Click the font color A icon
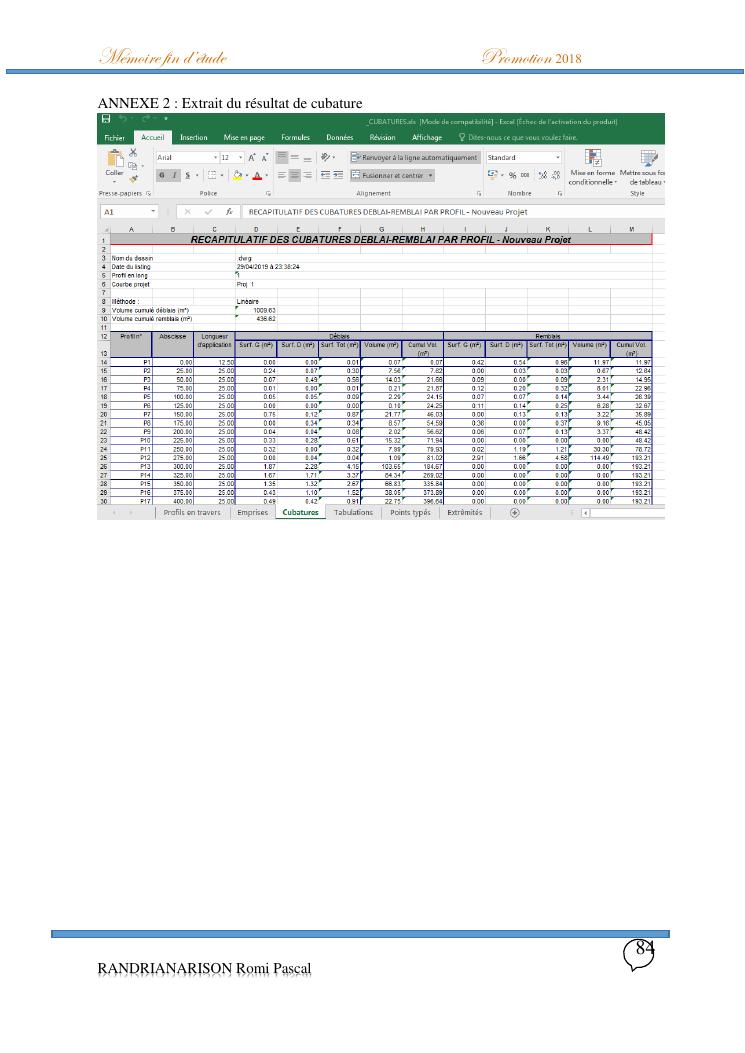This screenshot has width=745, height=1053. [257, 175]
